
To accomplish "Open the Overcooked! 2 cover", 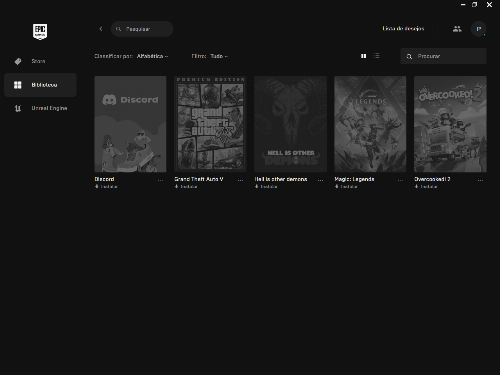I will pyautogui.click(x=450, y=124).
